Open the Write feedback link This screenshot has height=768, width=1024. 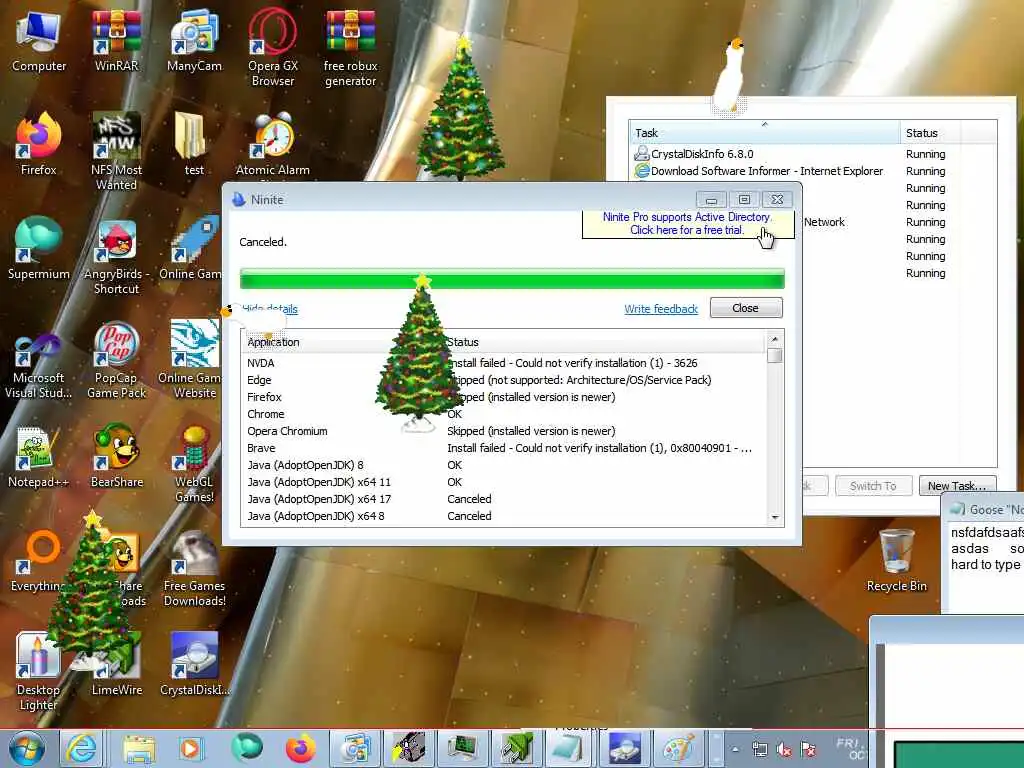click(661, 309)
